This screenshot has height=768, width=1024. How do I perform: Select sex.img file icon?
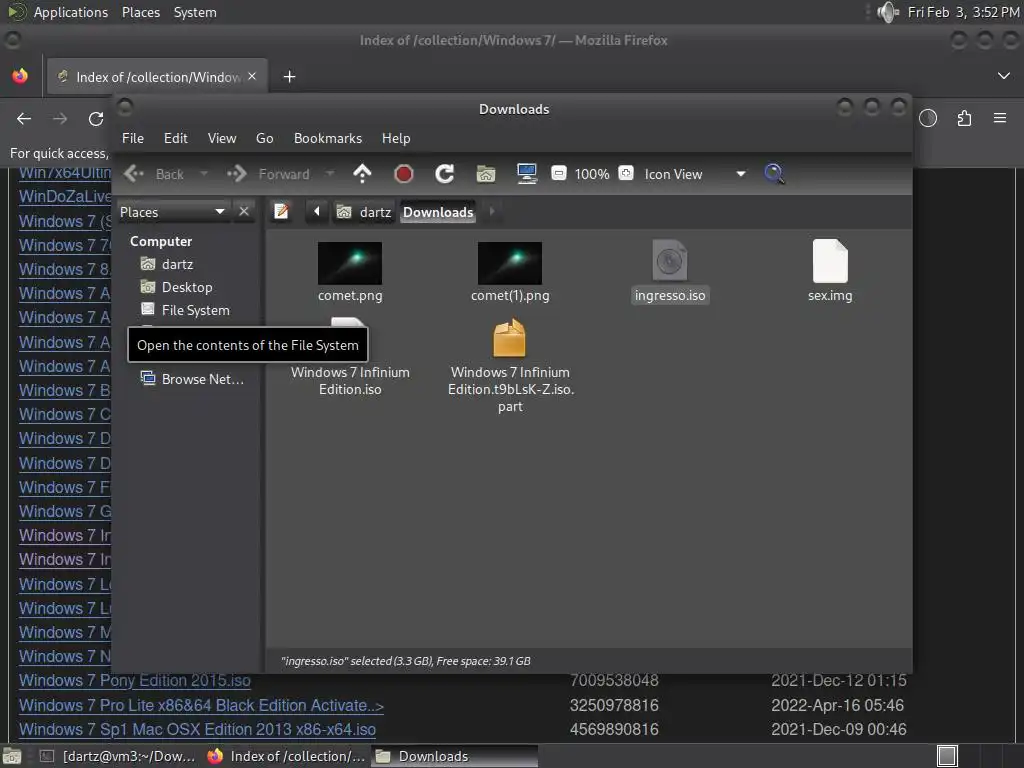(830, 261)
